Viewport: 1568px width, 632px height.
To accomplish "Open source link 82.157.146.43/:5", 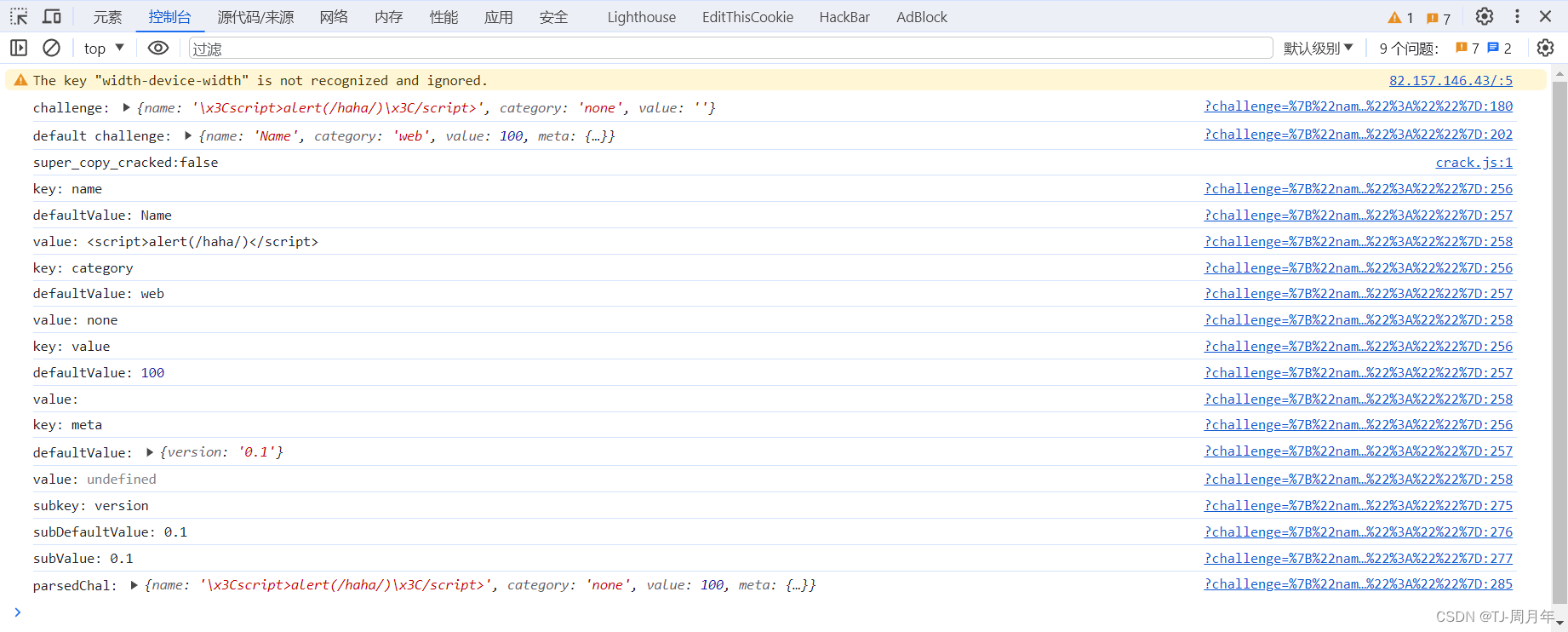I will pyautogui.click(x=1451, y=80).
